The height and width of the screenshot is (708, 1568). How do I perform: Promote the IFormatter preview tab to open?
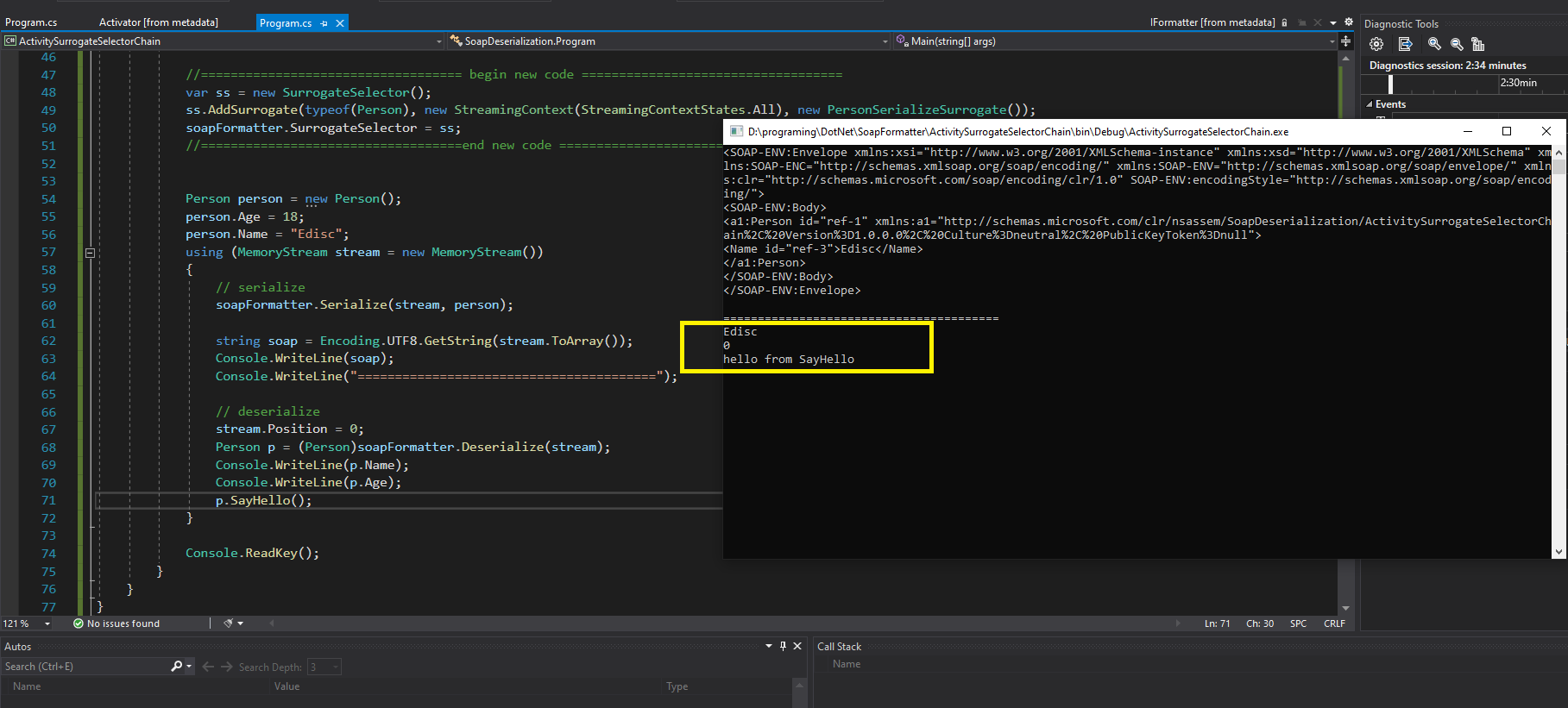pos(1302,22)
